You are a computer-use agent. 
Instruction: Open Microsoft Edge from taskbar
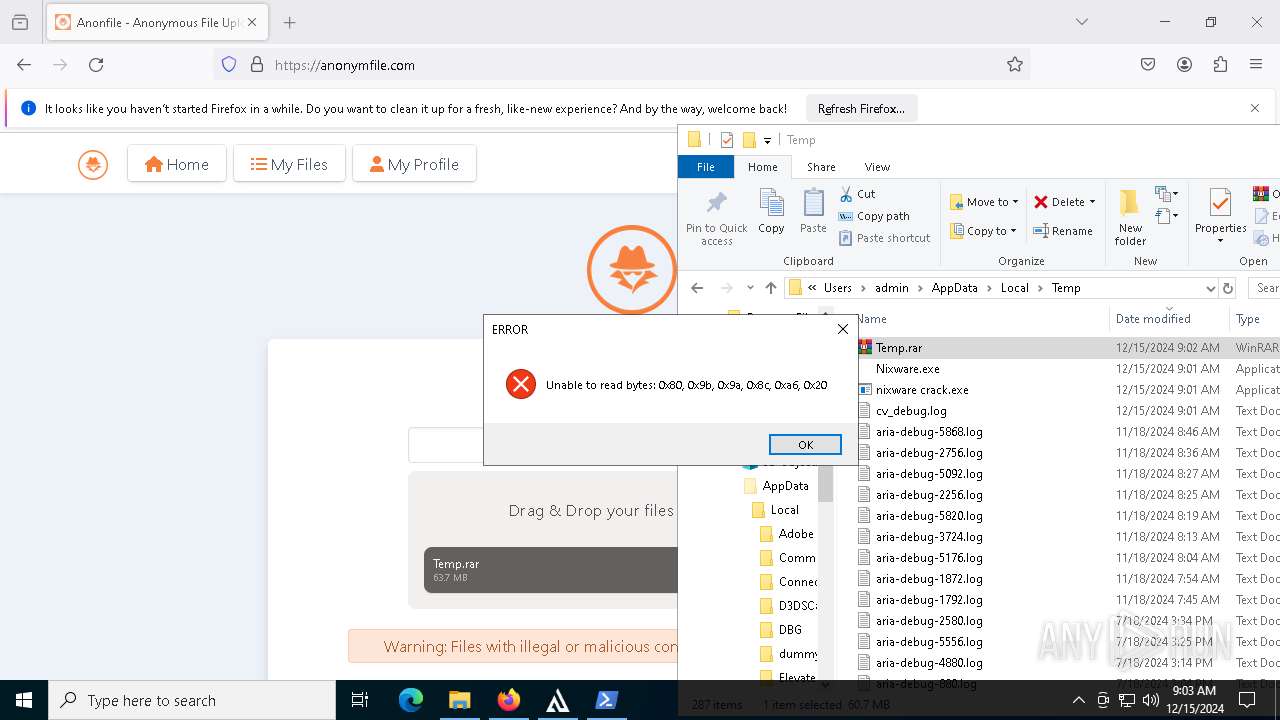click(411, 700)
